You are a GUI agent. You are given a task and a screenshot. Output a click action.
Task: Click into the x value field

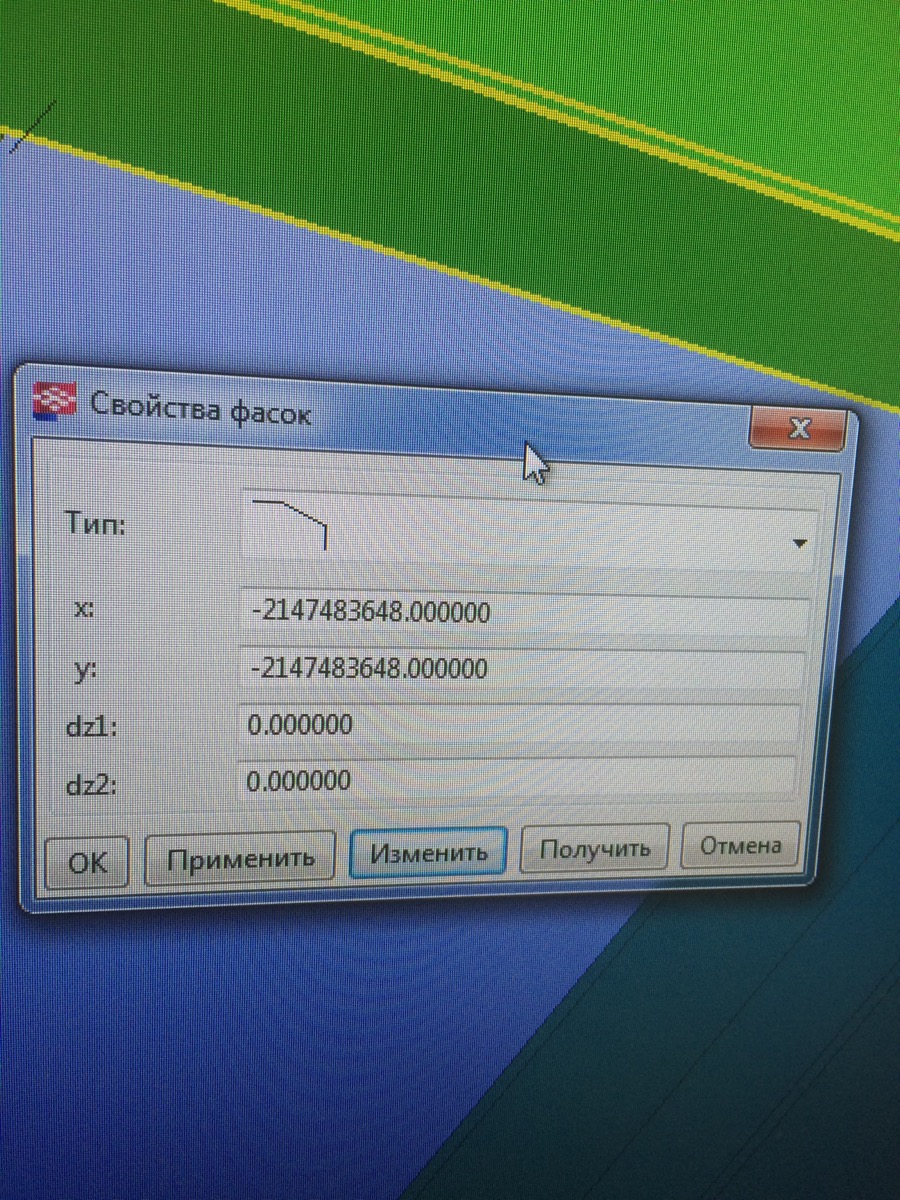coord(522,613)
